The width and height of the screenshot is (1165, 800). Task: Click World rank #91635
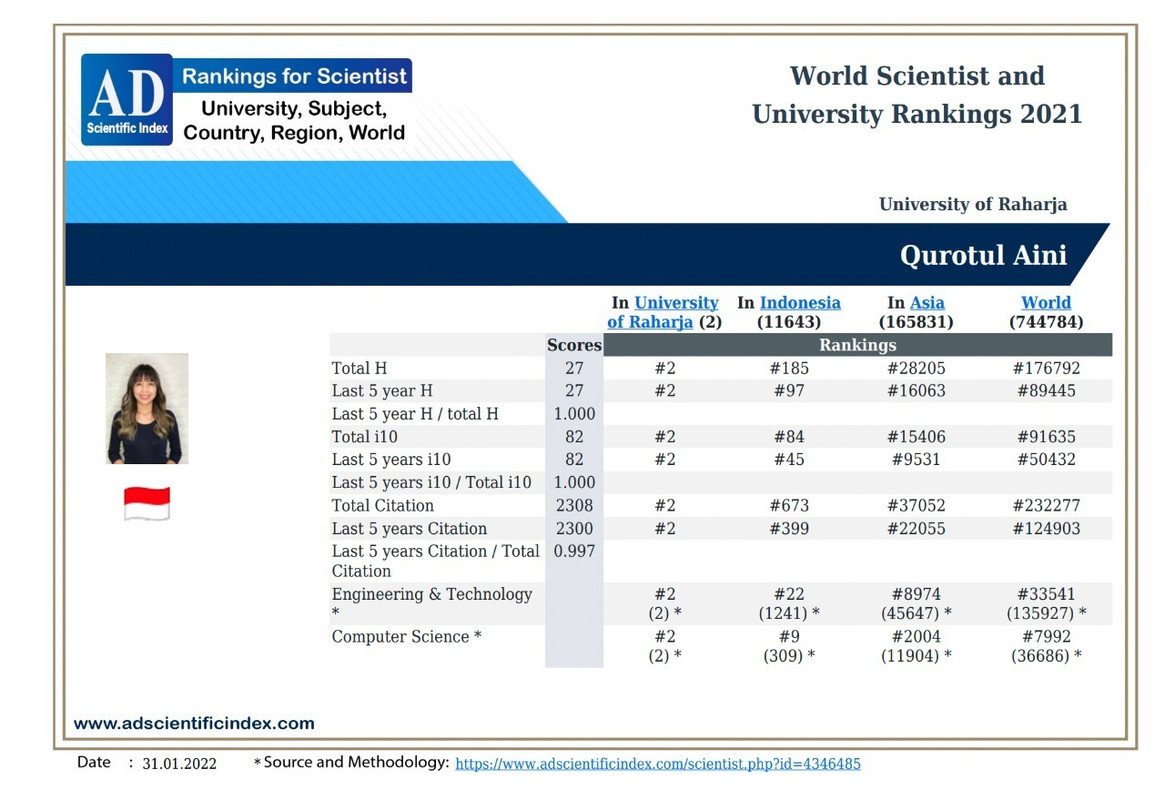pos(1046,437)
